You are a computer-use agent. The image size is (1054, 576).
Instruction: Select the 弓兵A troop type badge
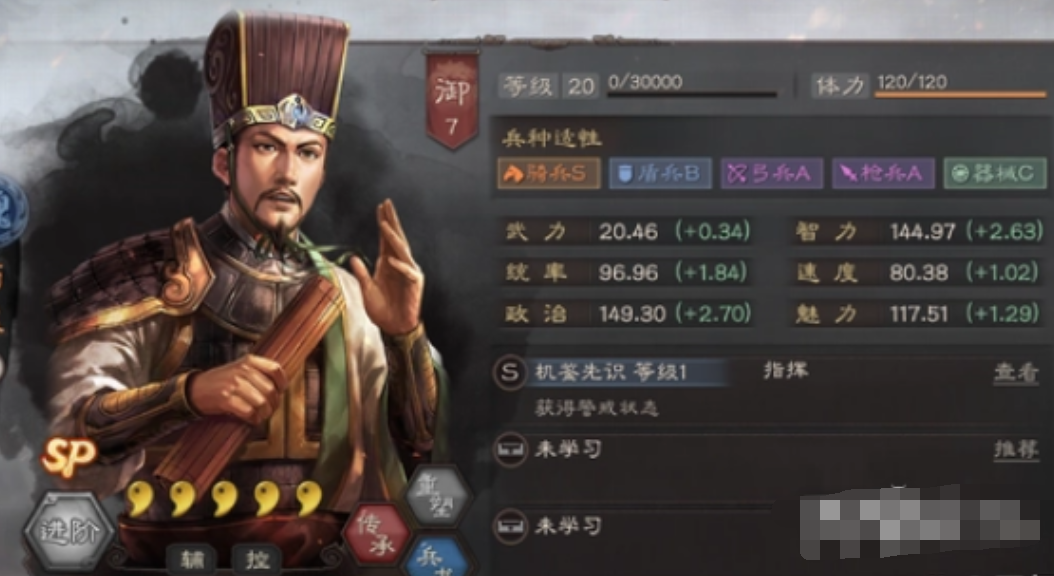coord(772,173)
